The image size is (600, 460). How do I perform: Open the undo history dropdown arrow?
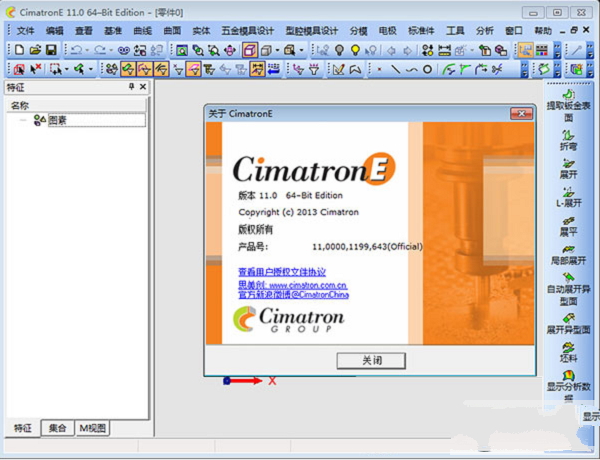(x=87, y=50)
